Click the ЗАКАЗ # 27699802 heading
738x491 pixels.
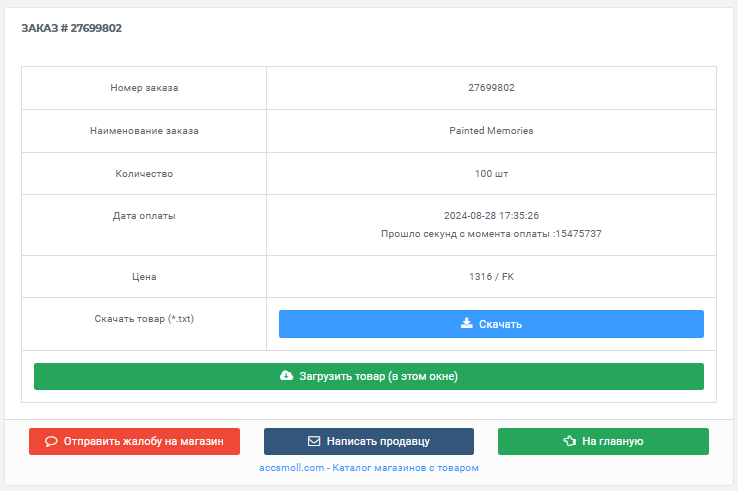[72, 28]
